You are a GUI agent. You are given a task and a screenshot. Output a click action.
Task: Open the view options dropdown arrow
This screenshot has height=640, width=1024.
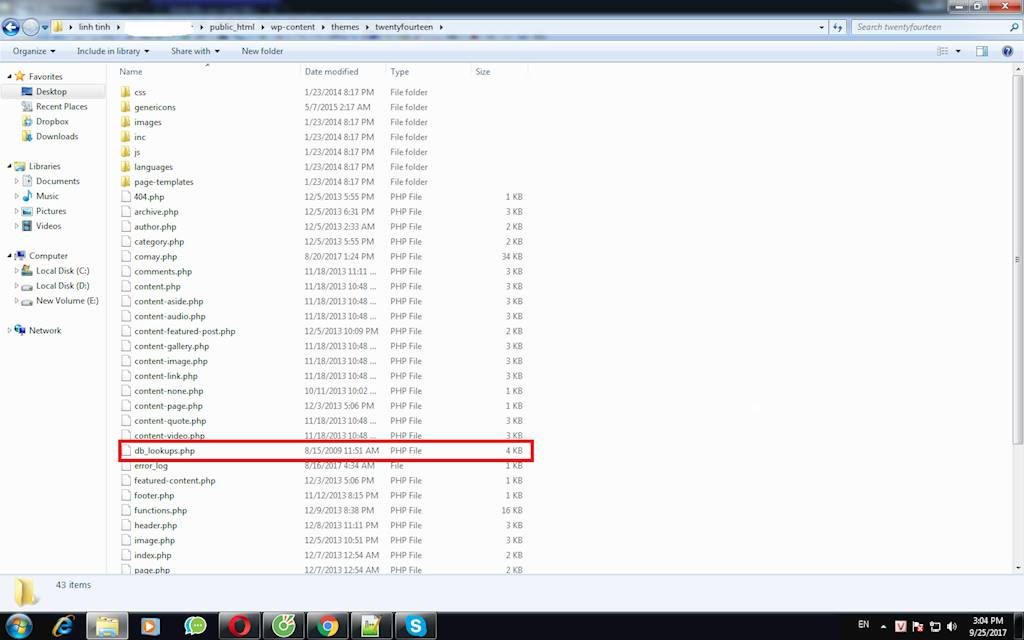pos(959,51)
